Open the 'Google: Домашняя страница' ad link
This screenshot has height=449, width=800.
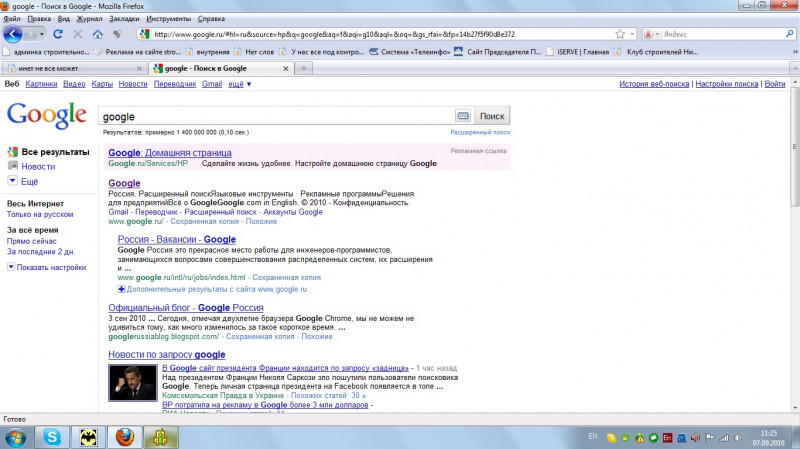tap(170, 153)
